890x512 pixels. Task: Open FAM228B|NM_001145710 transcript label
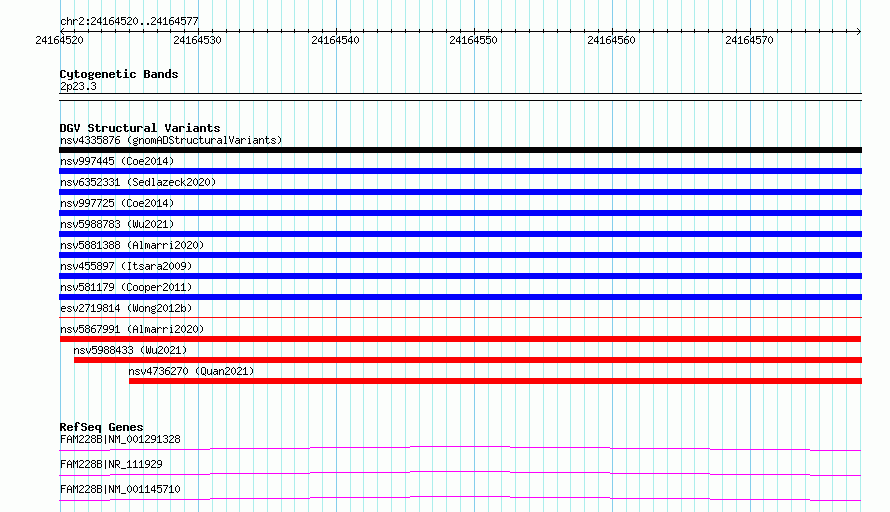(x=120, y=489)
